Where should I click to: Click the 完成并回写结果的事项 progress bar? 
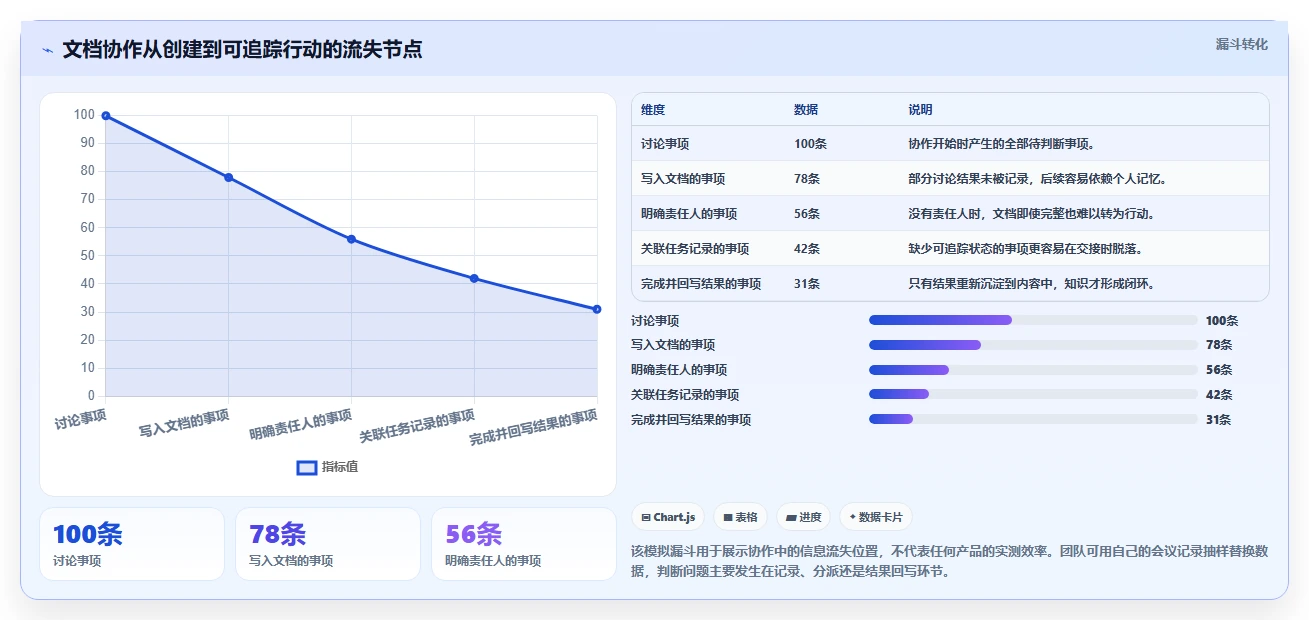click(x=1033, y=419)
